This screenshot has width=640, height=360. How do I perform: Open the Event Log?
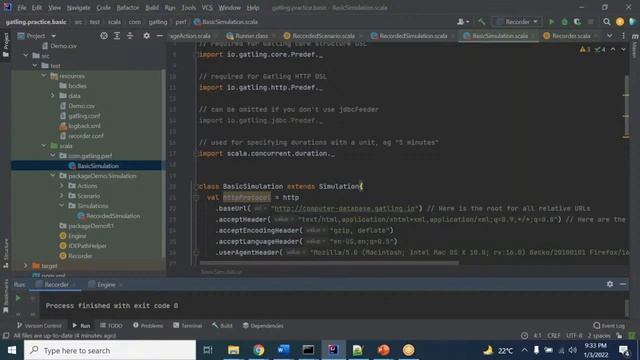[x=609, y=326]
